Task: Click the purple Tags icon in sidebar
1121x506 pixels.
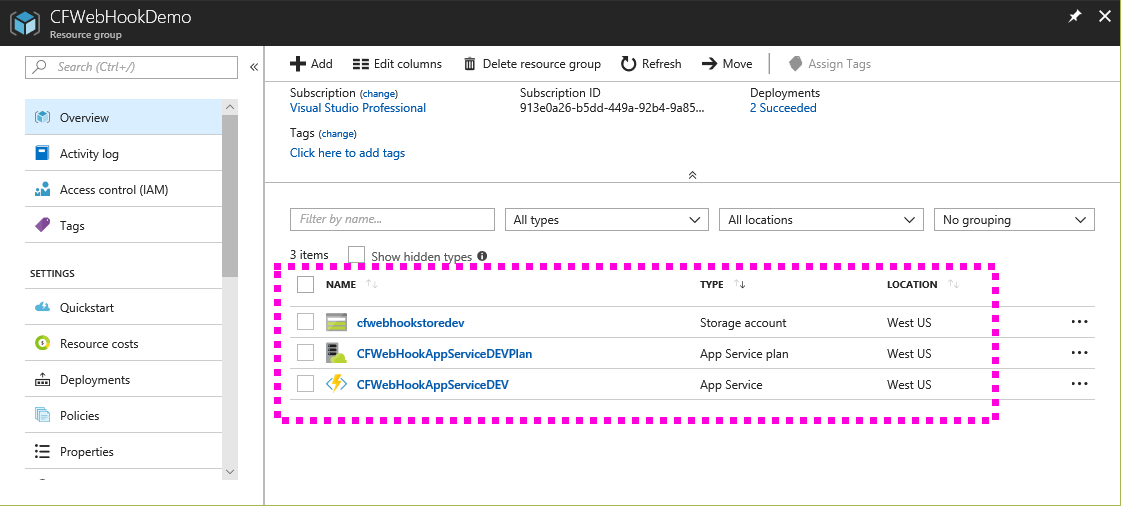Action: [x=42, y=226]
